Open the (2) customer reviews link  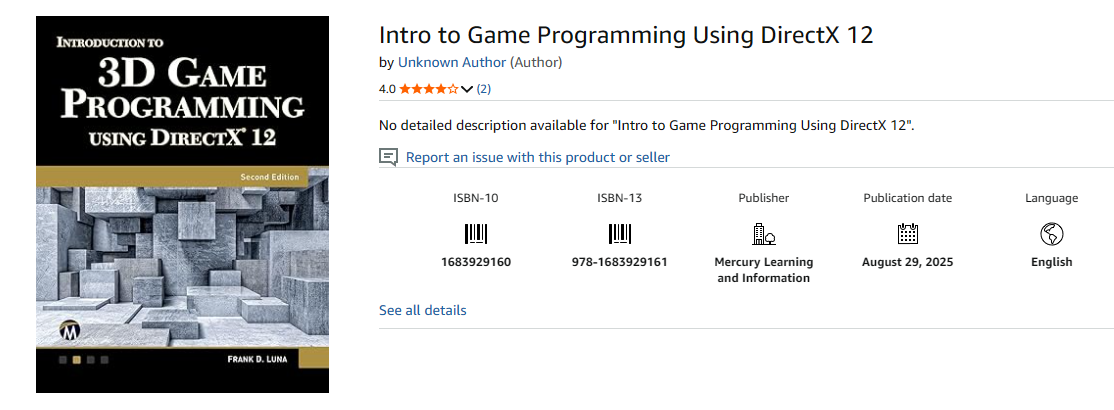pos(484,89)
